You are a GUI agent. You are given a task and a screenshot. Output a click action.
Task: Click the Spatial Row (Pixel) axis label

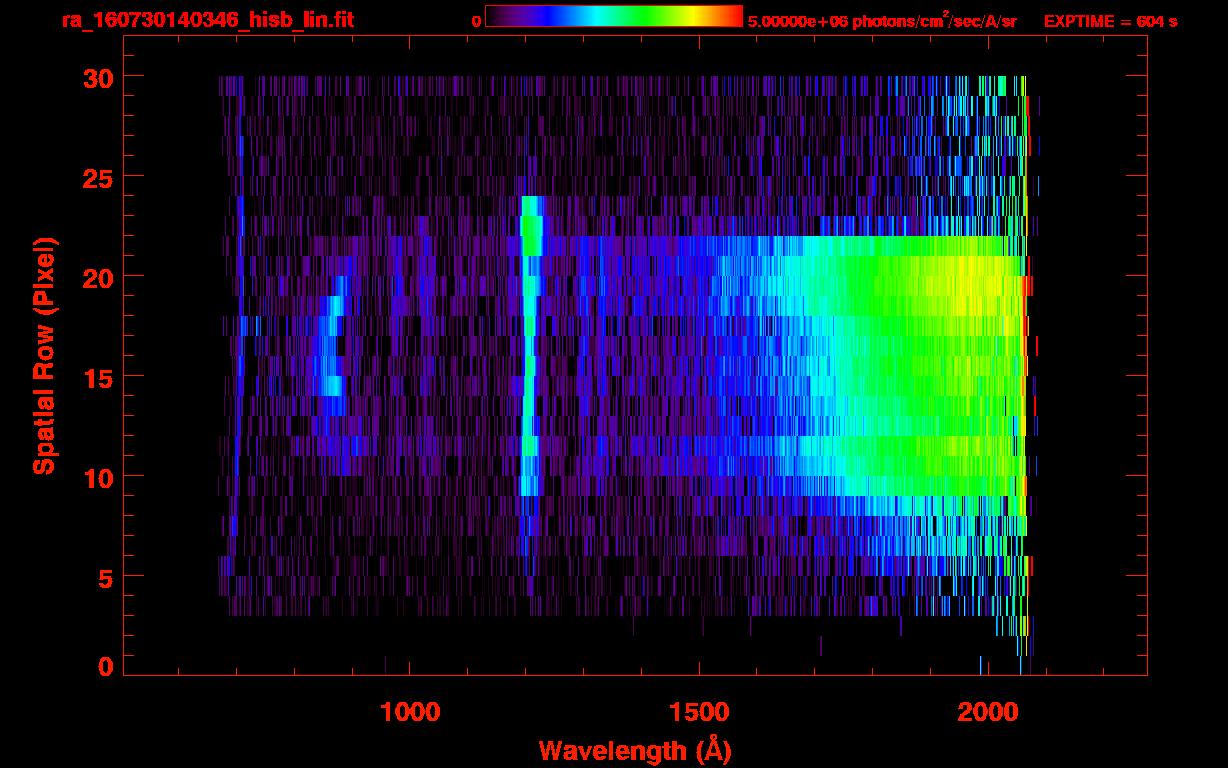[43, 355]
